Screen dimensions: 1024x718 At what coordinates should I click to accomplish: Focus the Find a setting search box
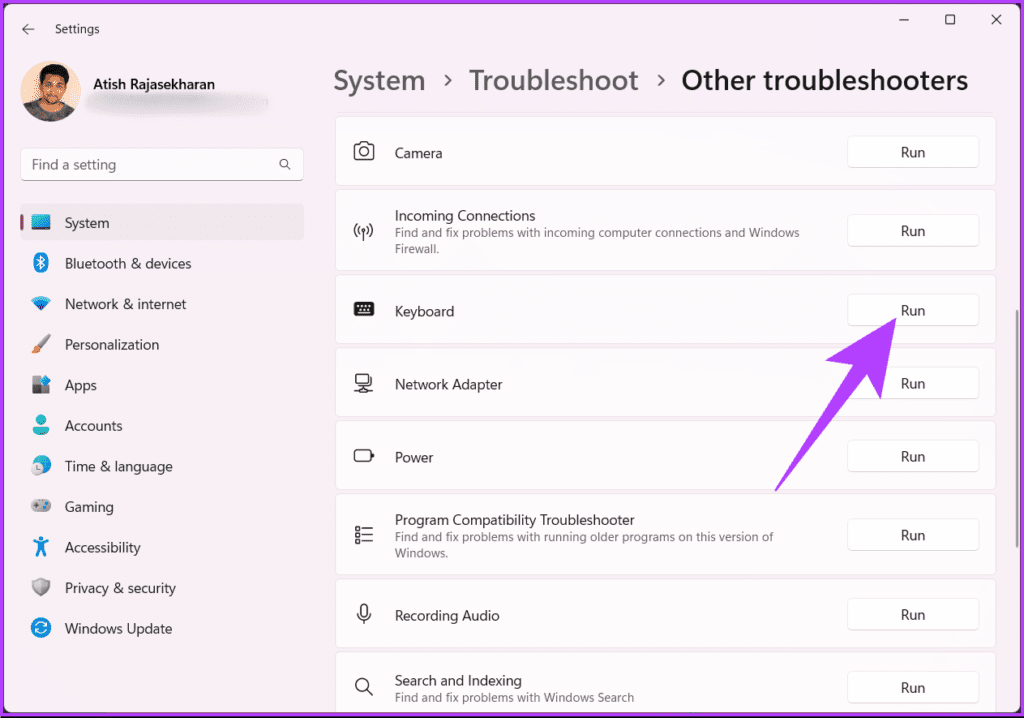point(162,165)
